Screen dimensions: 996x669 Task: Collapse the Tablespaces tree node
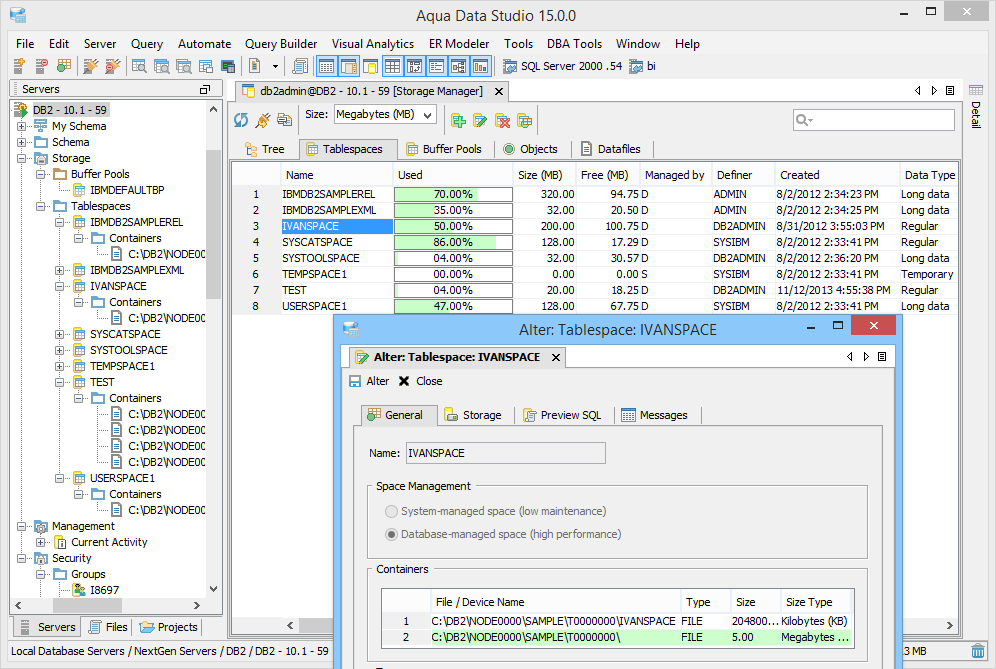pos(41,206)
